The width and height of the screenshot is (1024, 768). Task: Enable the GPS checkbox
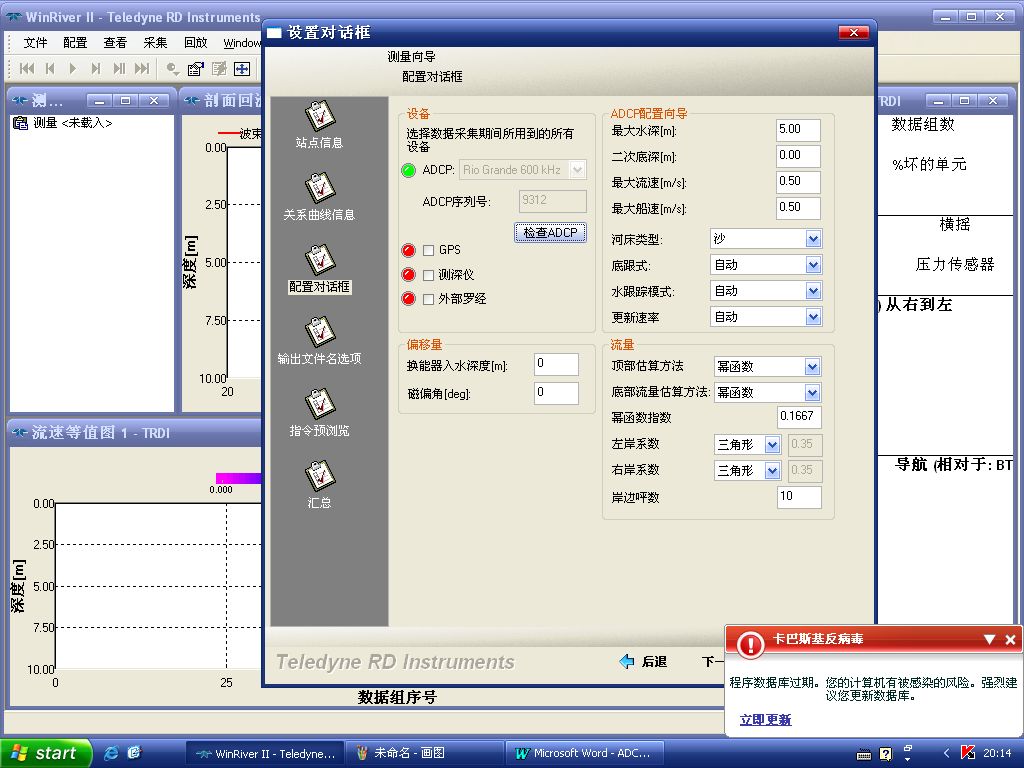click(x=429, y=250)
